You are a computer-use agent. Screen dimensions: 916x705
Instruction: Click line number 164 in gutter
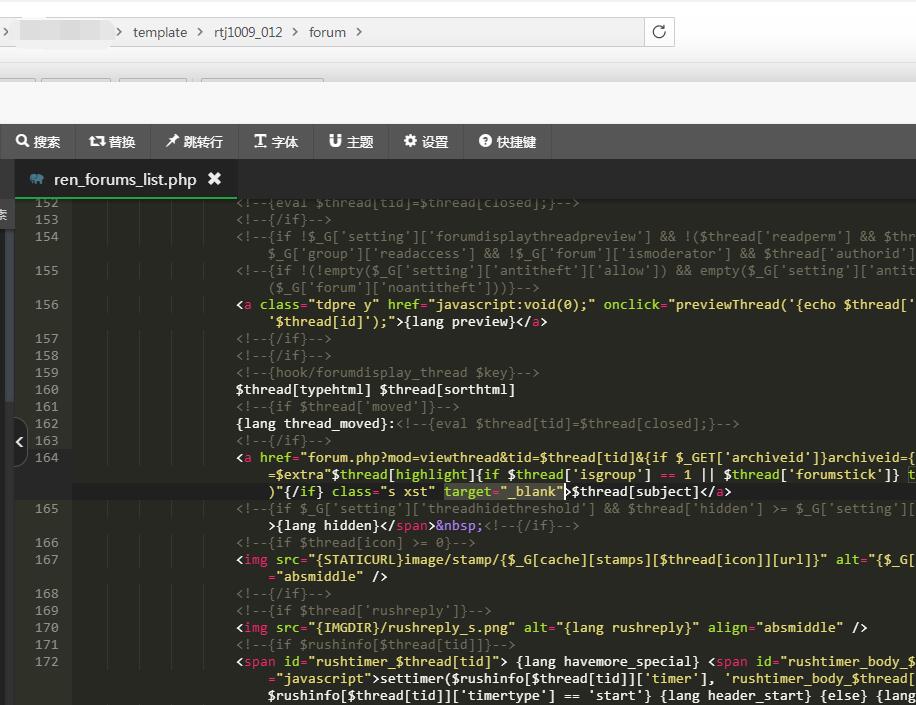[x=46, y=458]
